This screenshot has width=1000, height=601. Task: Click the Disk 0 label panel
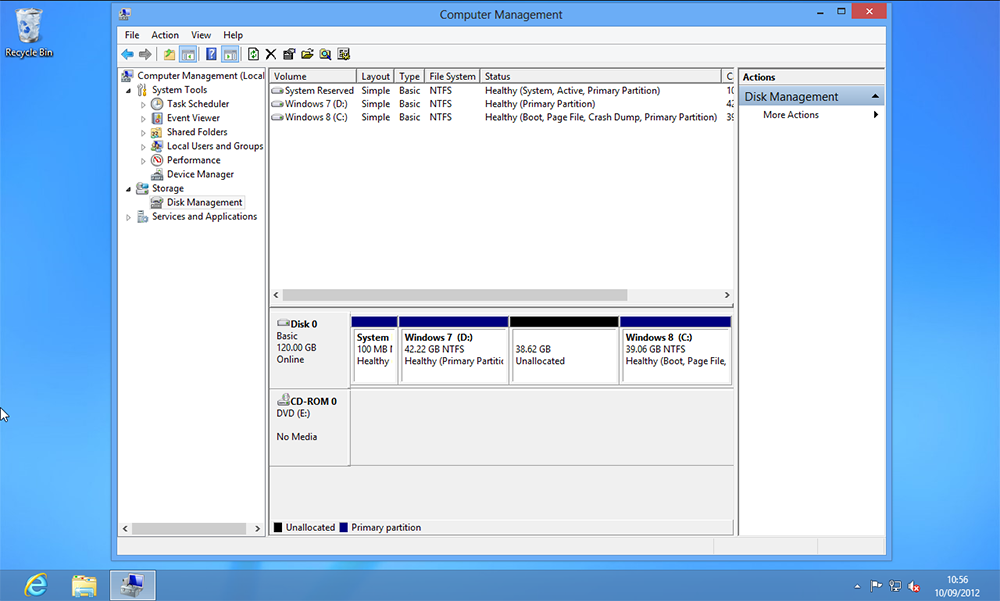309,350
